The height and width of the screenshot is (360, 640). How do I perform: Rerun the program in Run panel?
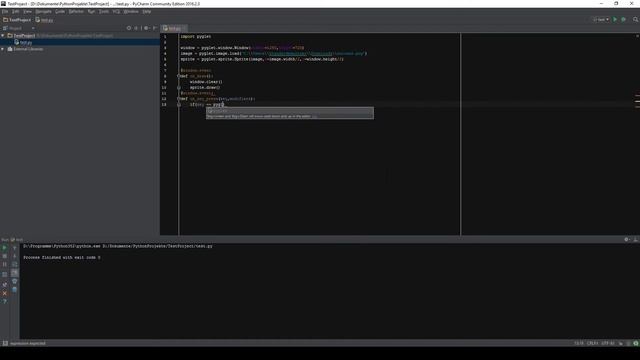[x=4, y=248]
